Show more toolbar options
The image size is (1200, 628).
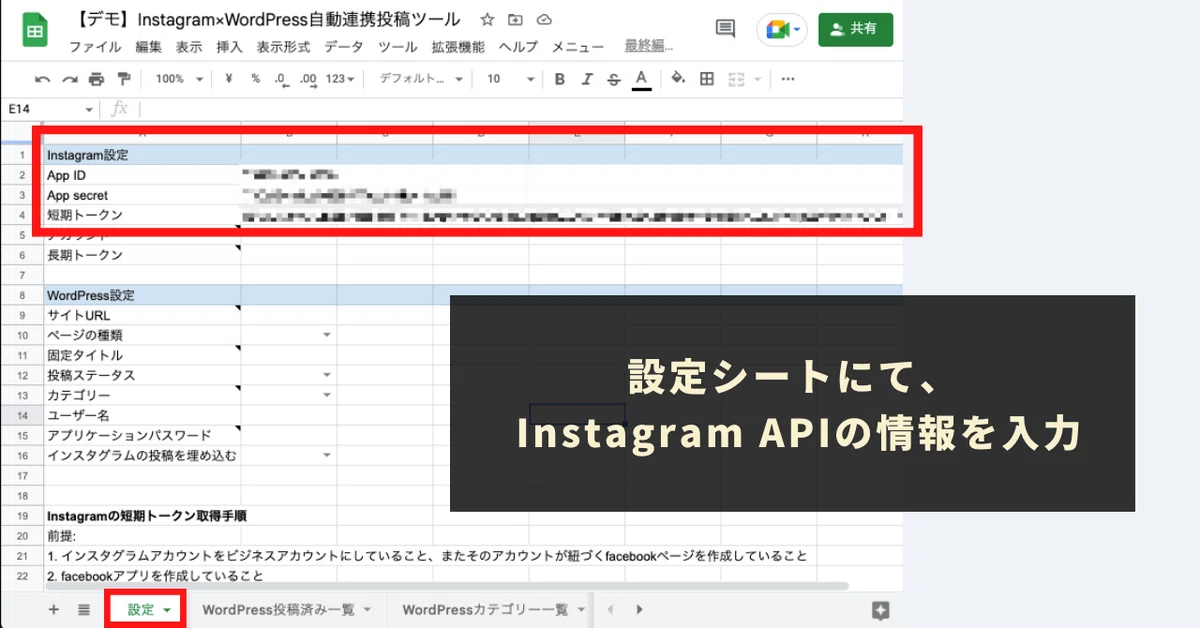788,79
